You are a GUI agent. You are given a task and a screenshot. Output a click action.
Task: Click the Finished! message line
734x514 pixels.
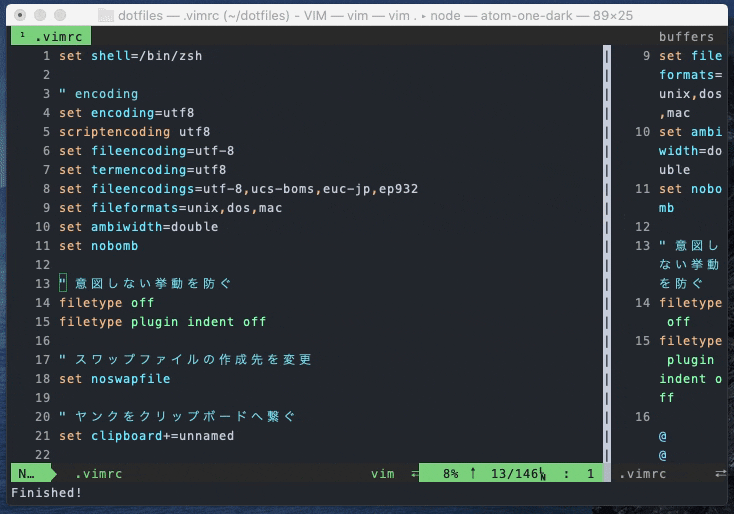(46, 492)
